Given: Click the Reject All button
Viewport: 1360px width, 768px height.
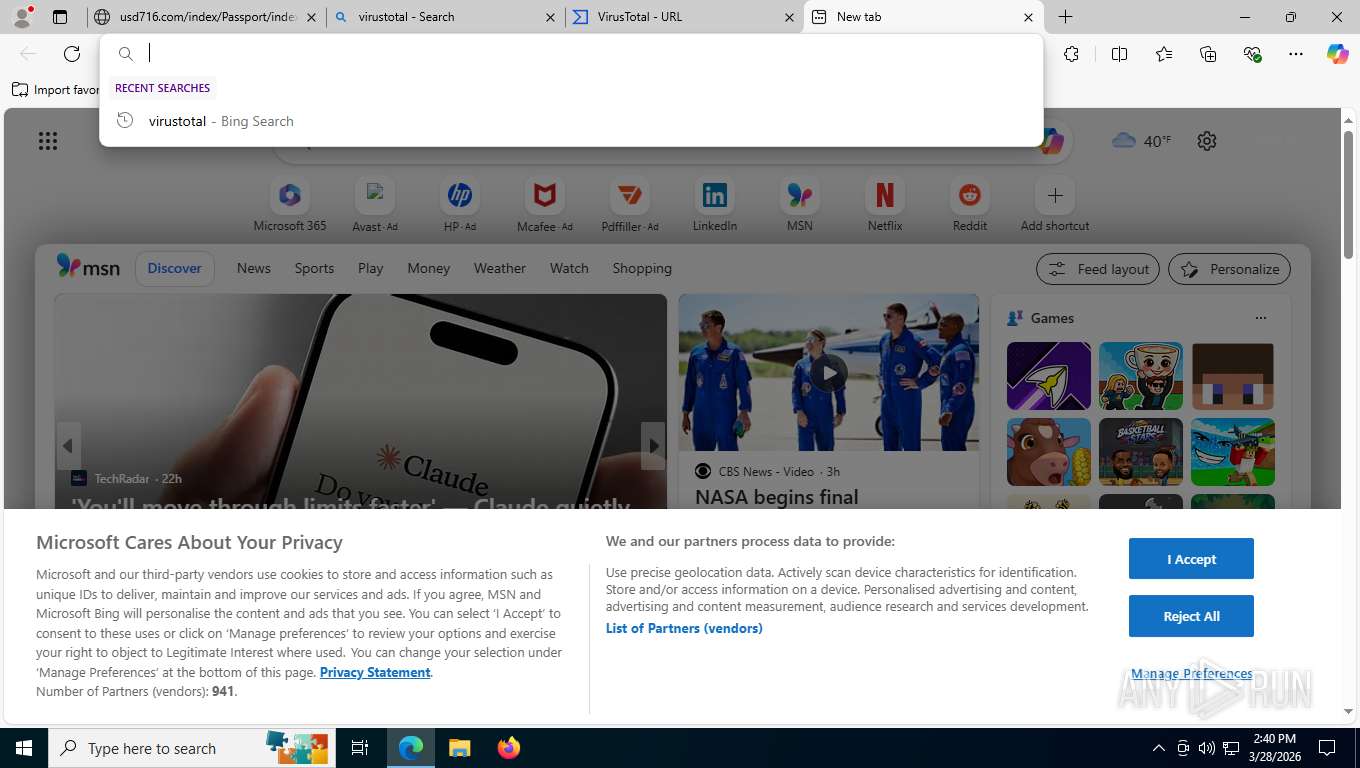Looking at the screenshot, I should point(1191,616).
